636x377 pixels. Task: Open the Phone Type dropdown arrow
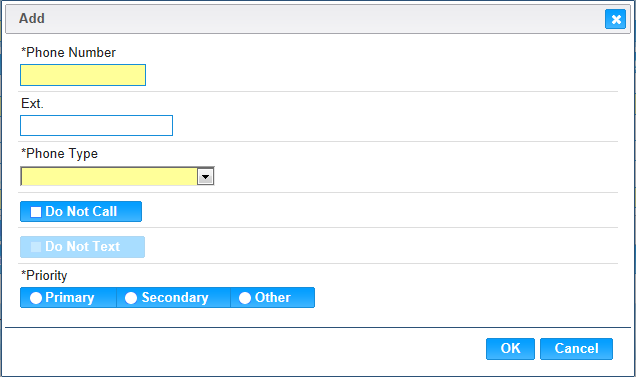[206, 177]
